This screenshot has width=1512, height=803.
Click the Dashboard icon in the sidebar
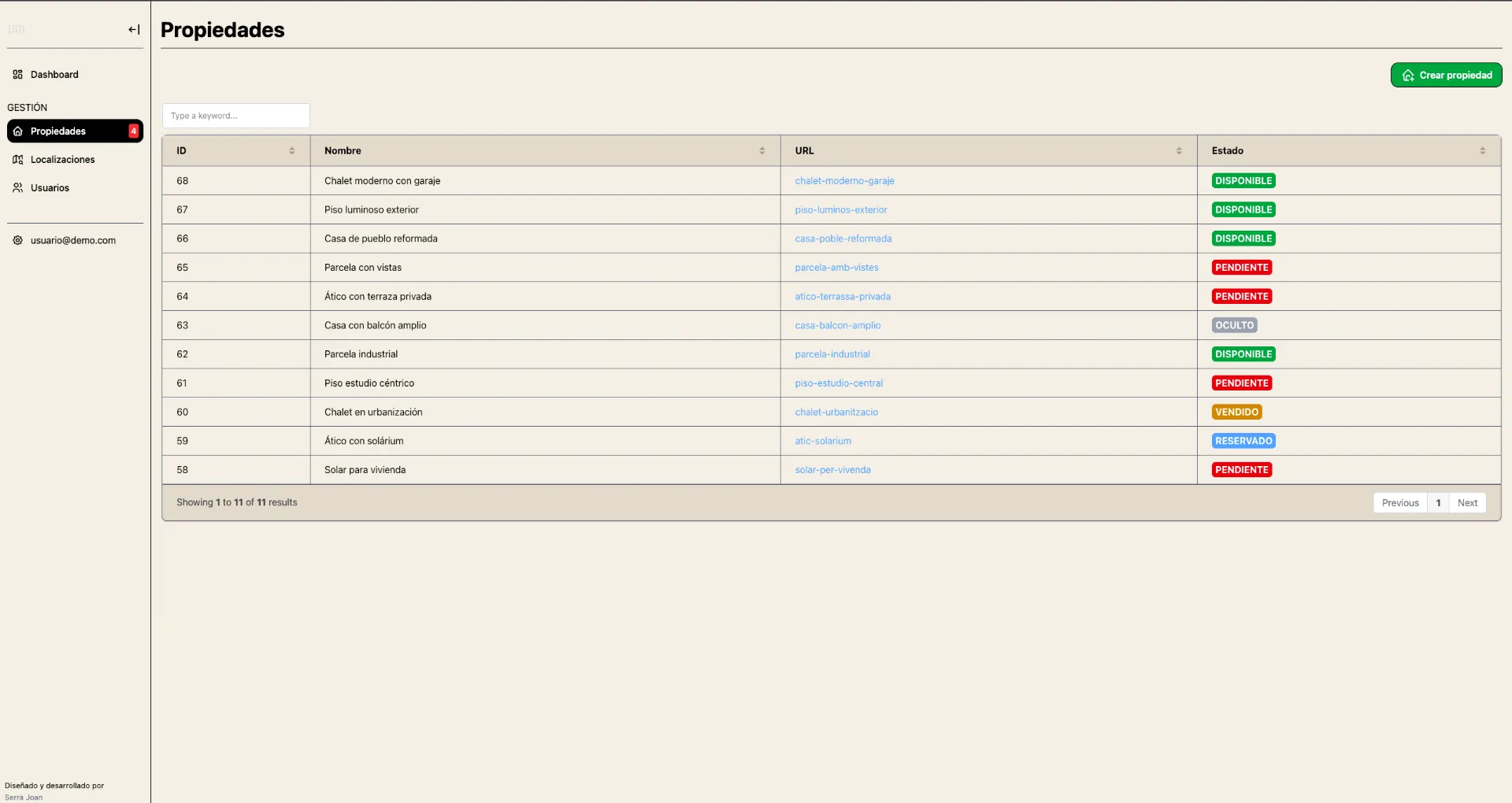[19, 74]
